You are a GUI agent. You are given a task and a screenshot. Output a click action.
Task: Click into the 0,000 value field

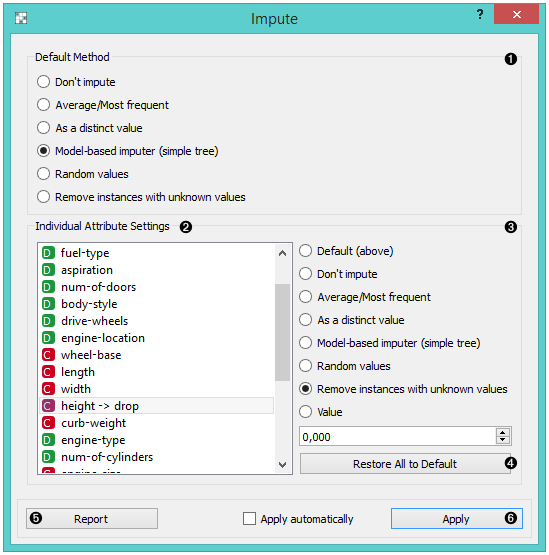398,437
